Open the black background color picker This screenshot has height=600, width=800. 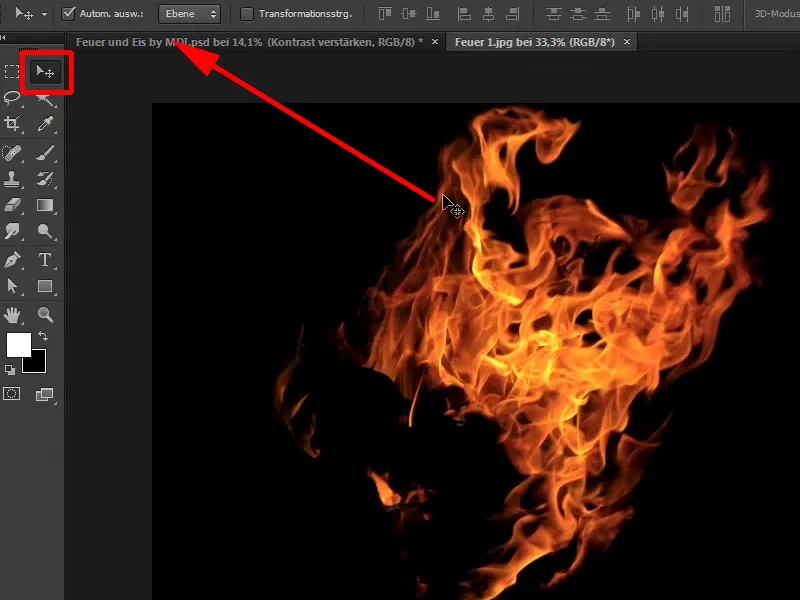click(38, 364)
